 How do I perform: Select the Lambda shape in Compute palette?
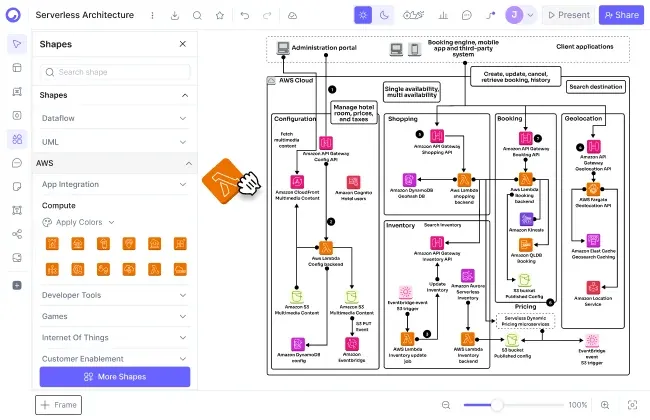point(155,269)
